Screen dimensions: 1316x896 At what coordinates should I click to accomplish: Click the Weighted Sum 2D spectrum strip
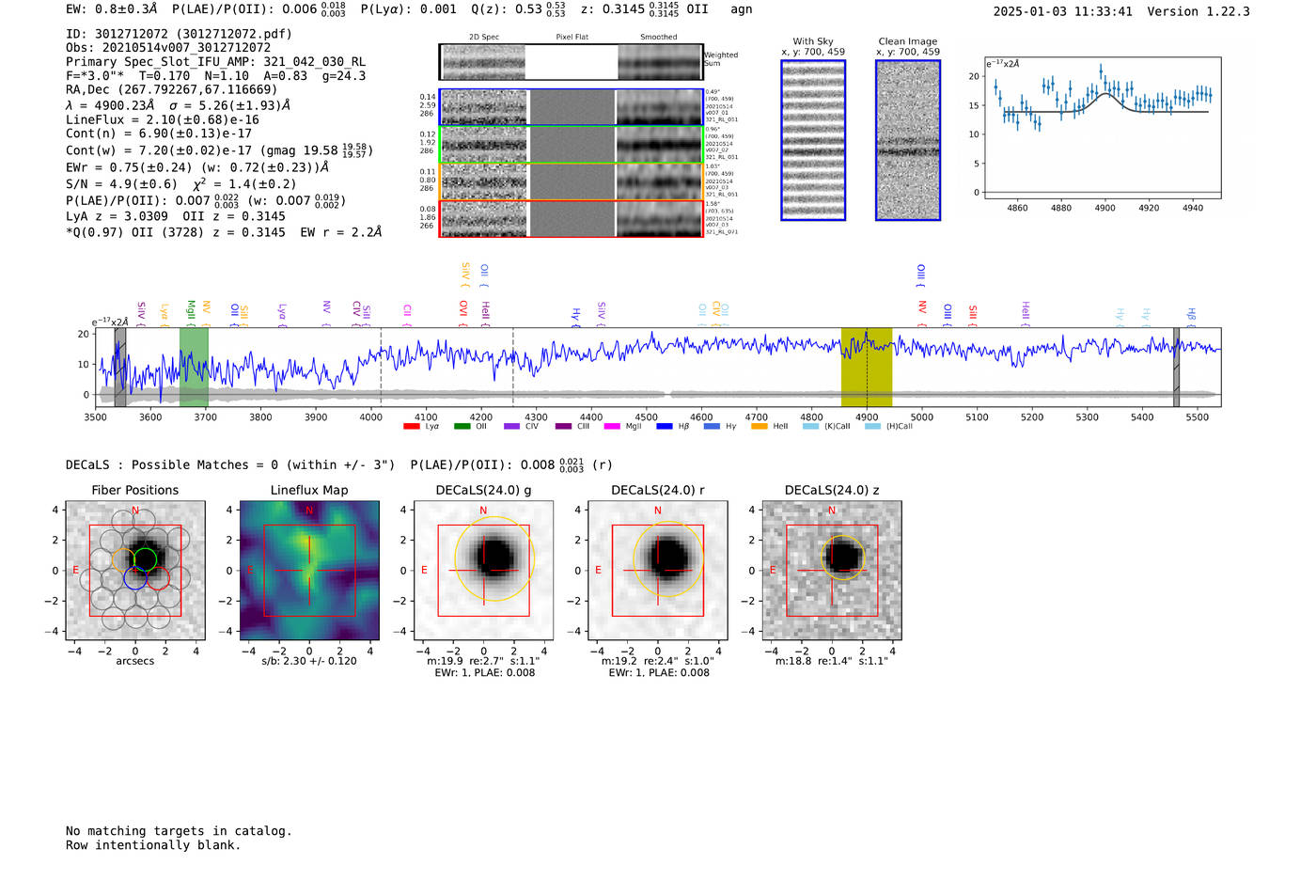coord(571,62)
